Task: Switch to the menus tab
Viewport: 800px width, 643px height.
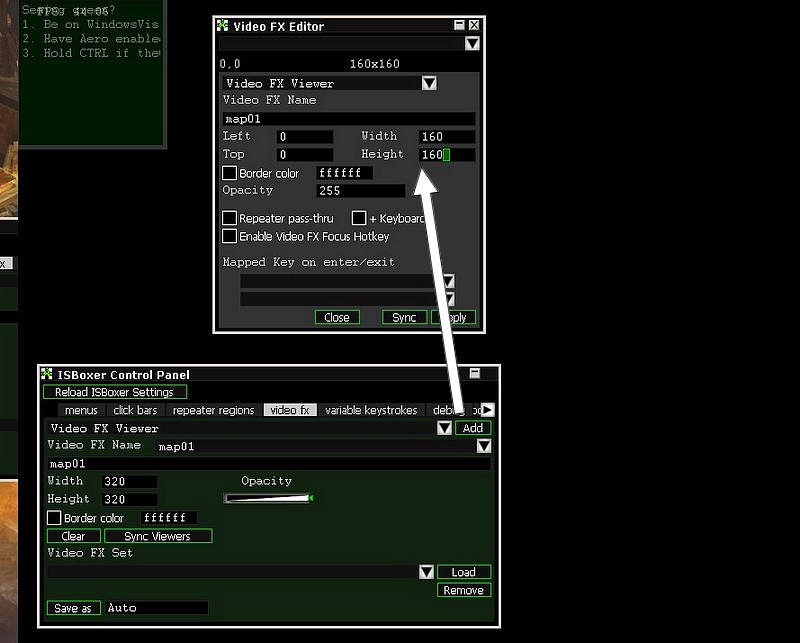Action: 81,410
